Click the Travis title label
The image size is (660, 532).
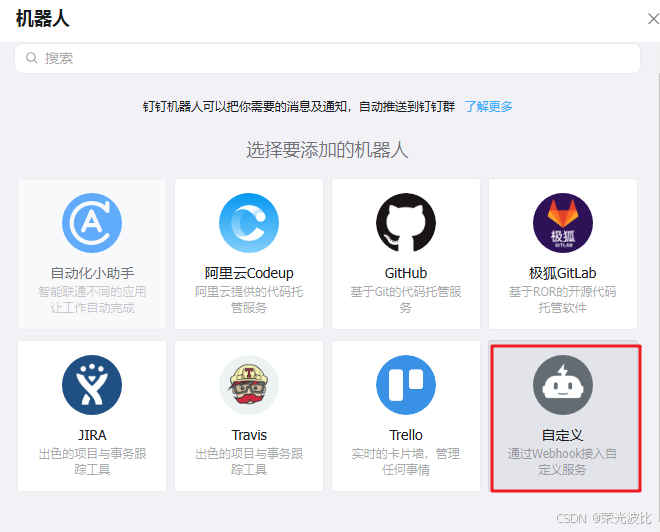[249, 435]
